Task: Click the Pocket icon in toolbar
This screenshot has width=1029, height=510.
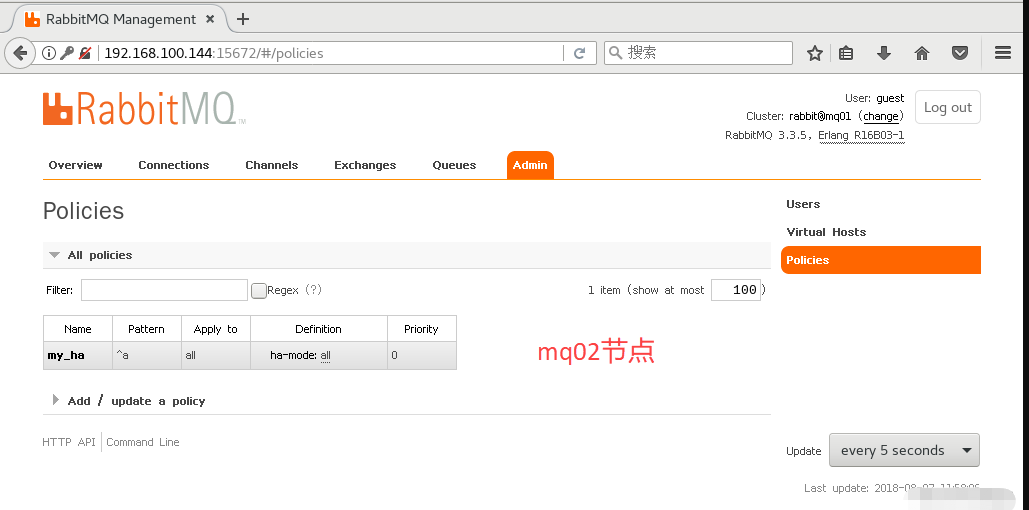Action: click(960, 53)
